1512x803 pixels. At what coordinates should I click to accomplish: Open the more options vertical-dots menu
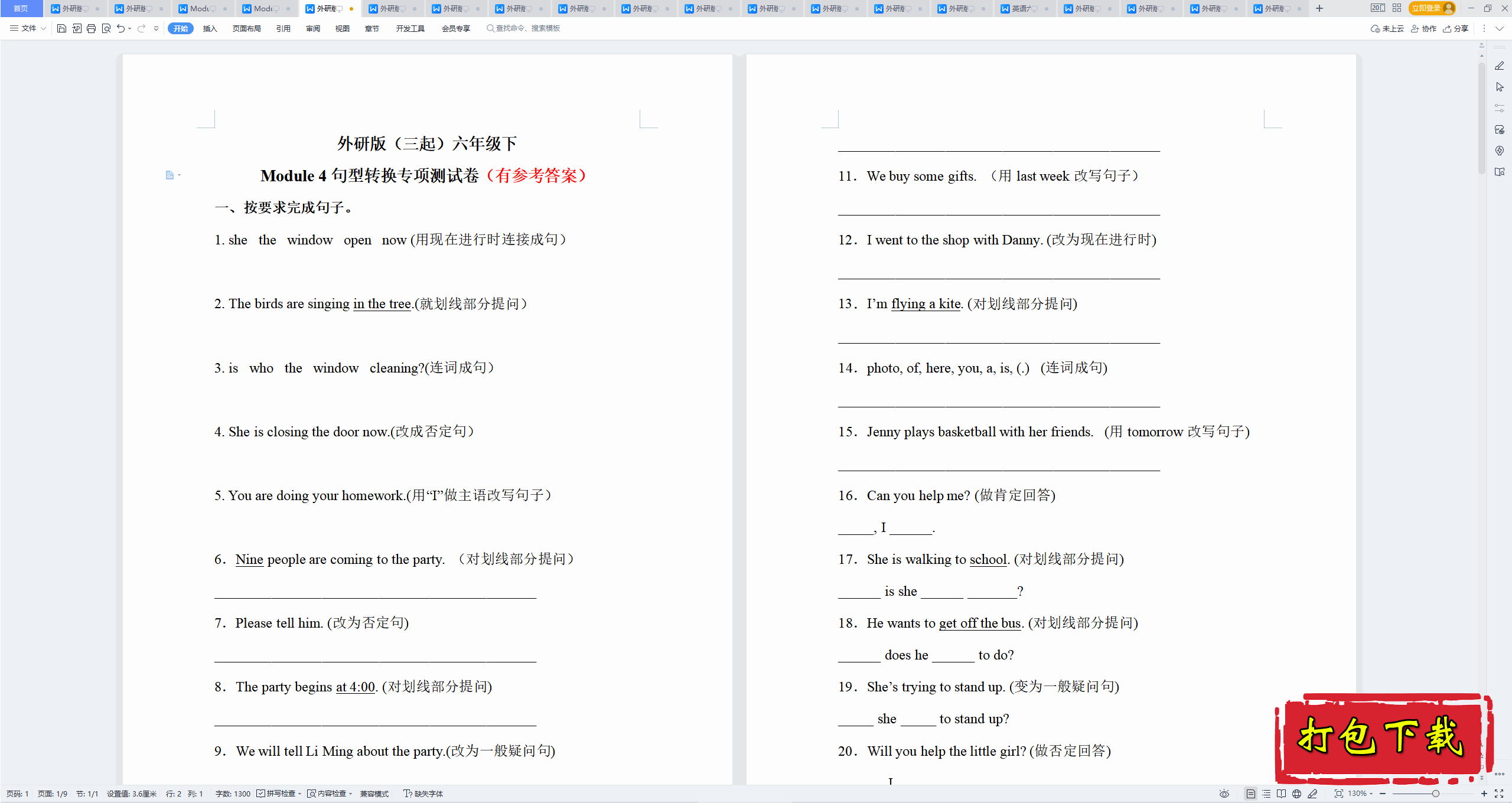point(1484,28)
